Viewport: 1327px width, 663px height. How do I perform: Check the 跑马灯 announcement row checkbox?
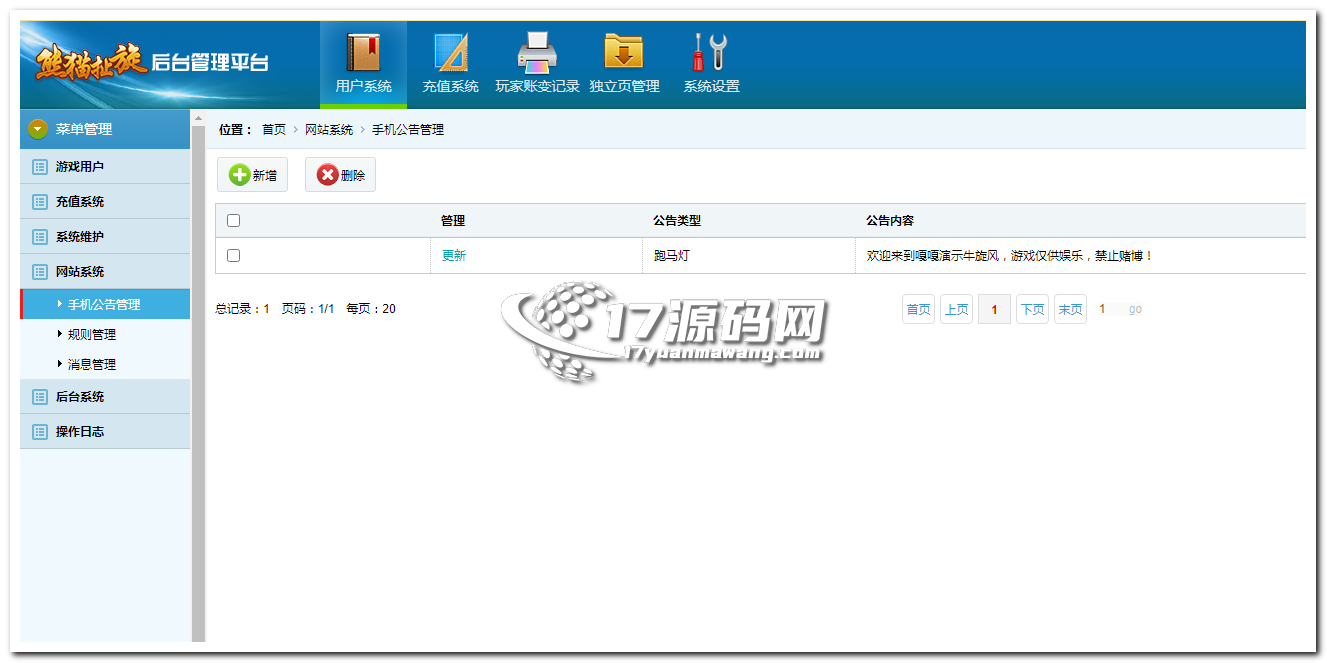(x=234, y=256)
